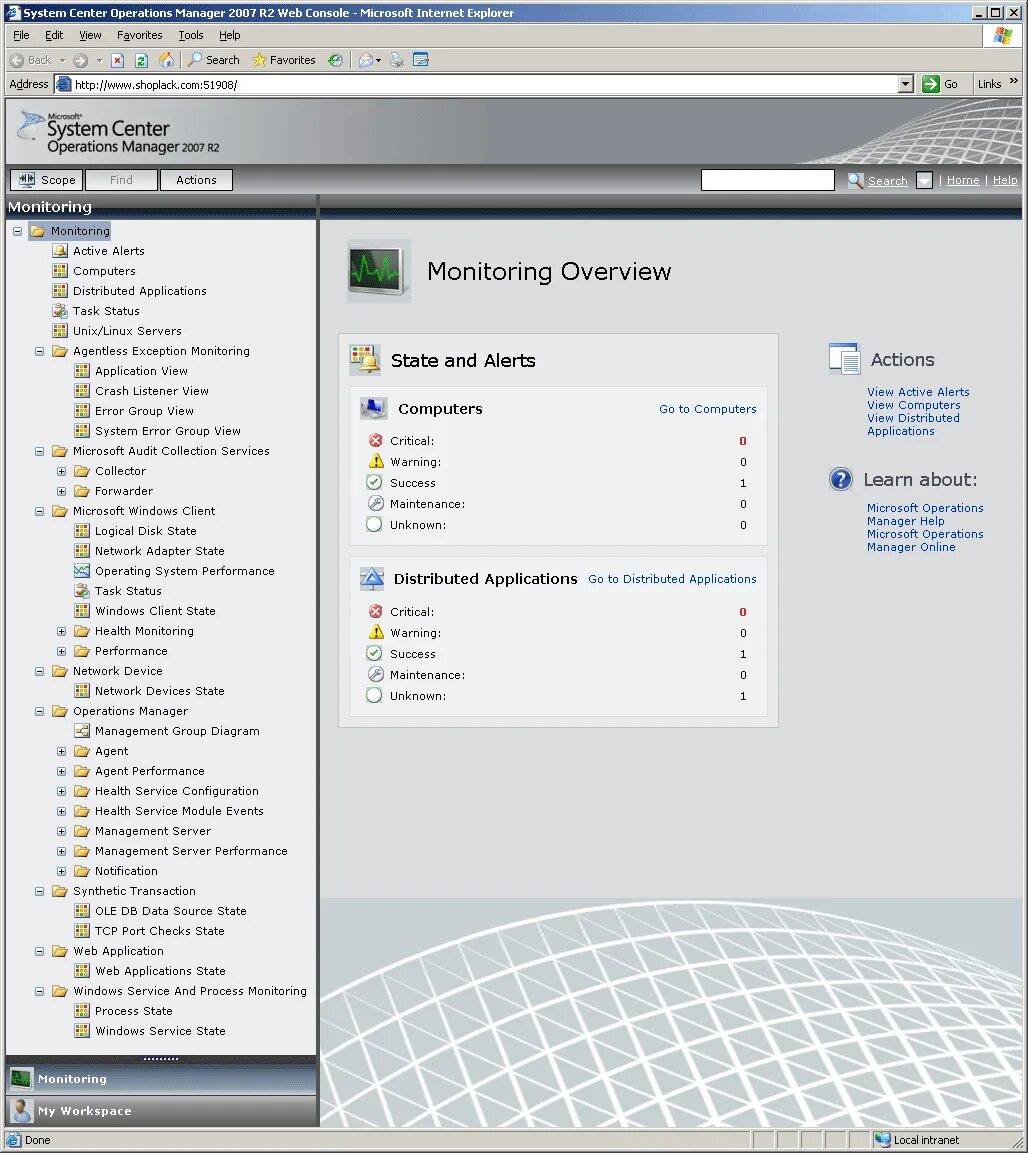Click the Actions pane icon
The height and width of the screenshot is (1153, 1028).
pyautogui.click(x=844, y=359)
